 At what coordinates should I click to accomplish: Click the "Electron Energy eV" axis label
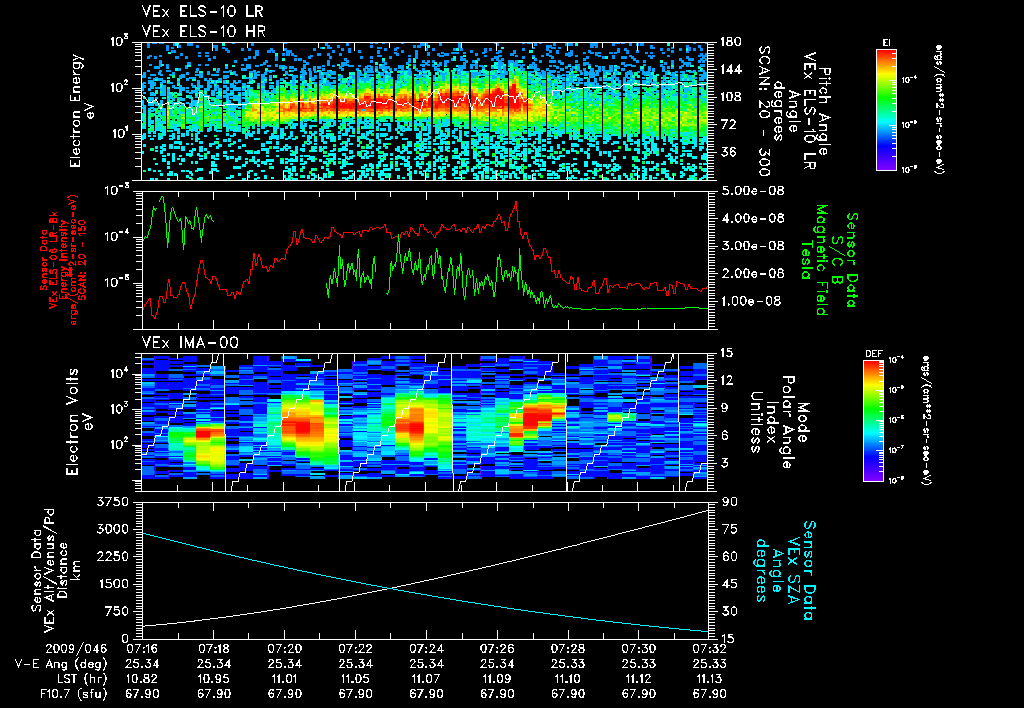[x=81, y=111]
